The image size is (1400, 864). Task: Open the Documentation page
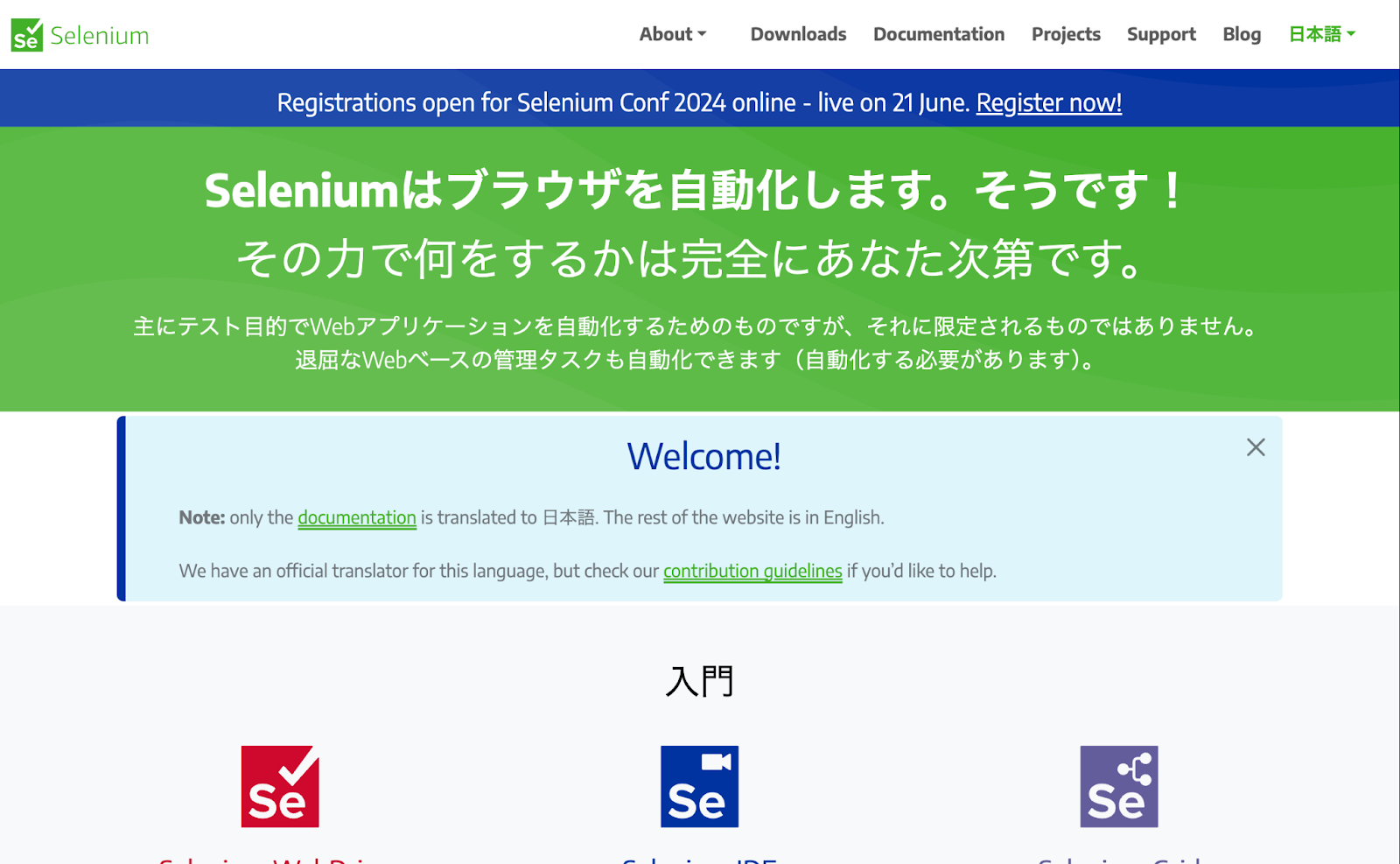point(939,34)
